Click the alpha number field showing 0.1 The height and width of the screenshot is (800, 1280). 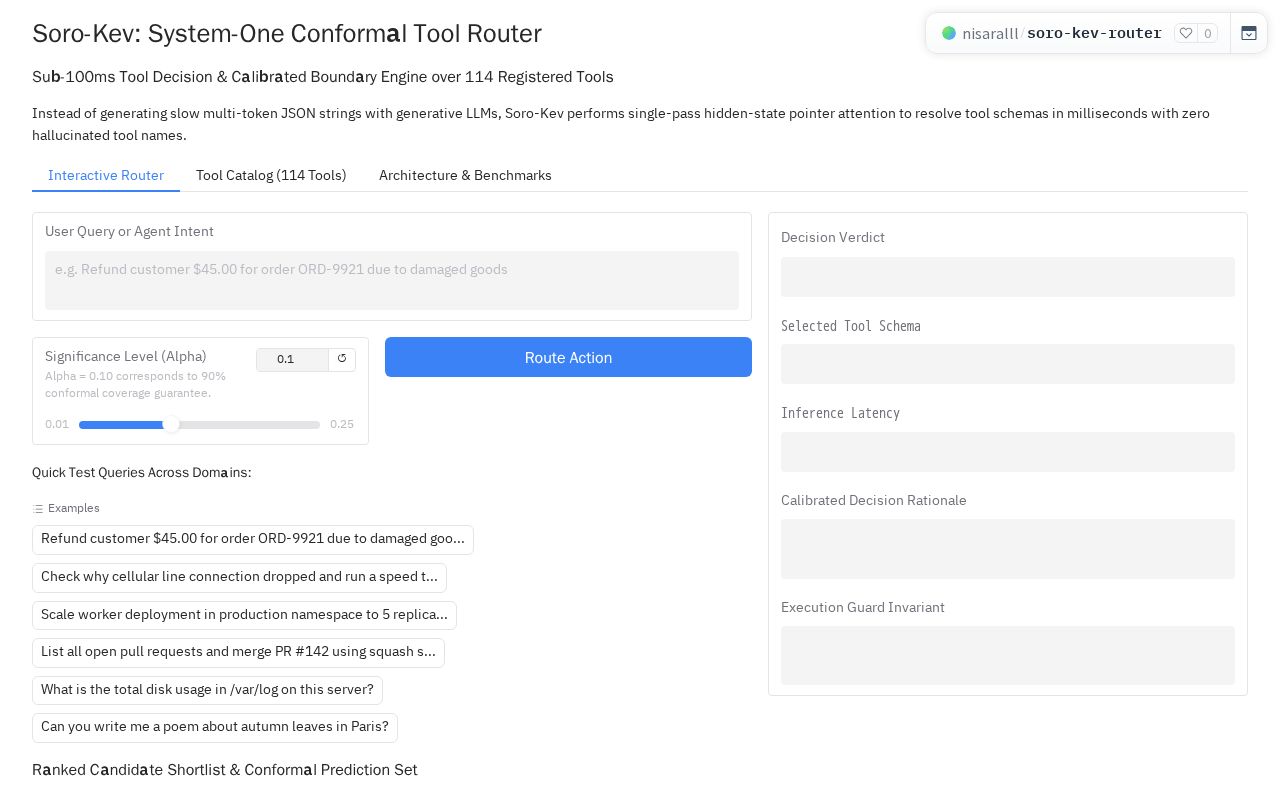click(292, 359)
